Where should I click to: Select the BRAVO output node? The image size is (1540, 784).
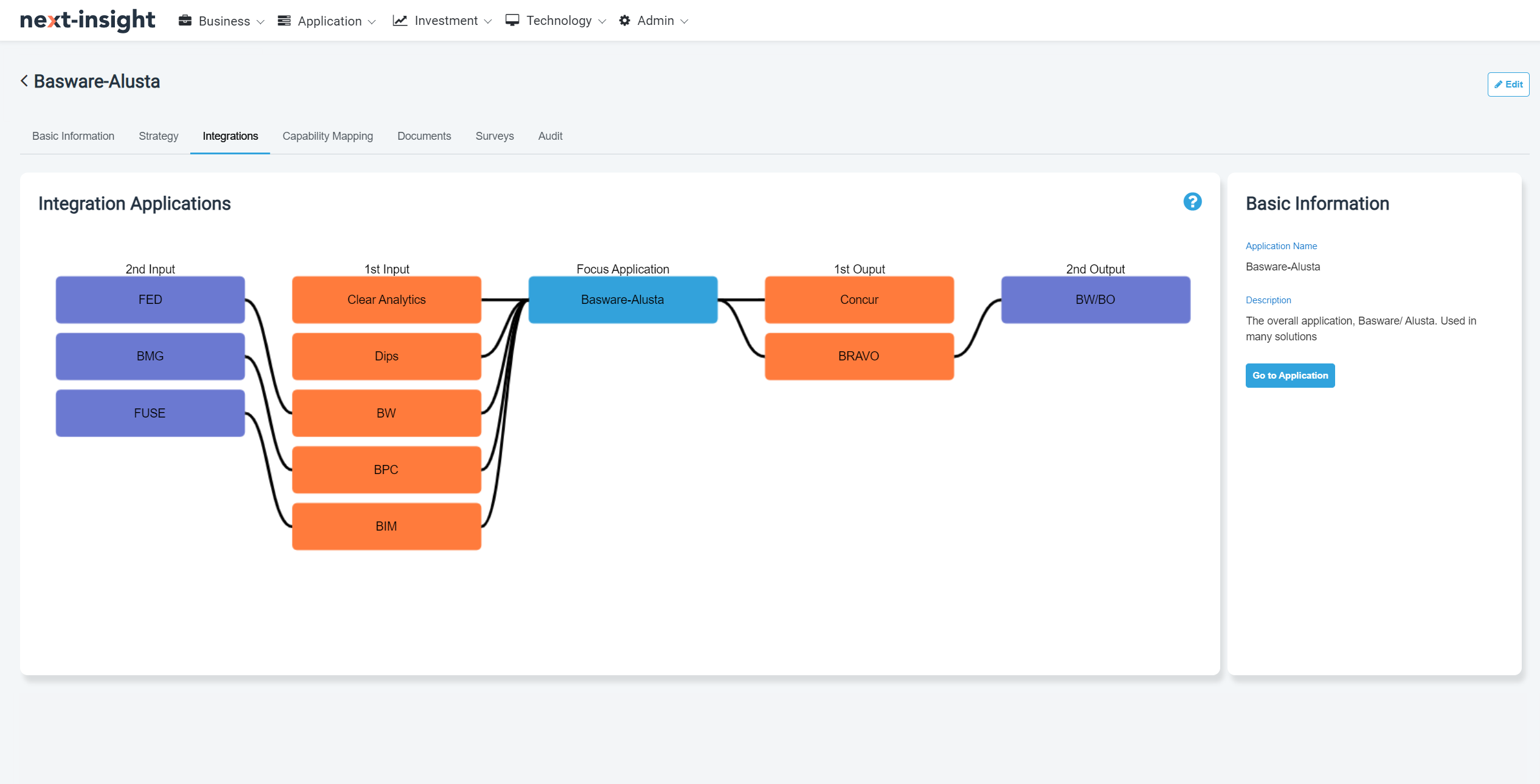click(859, 356)
